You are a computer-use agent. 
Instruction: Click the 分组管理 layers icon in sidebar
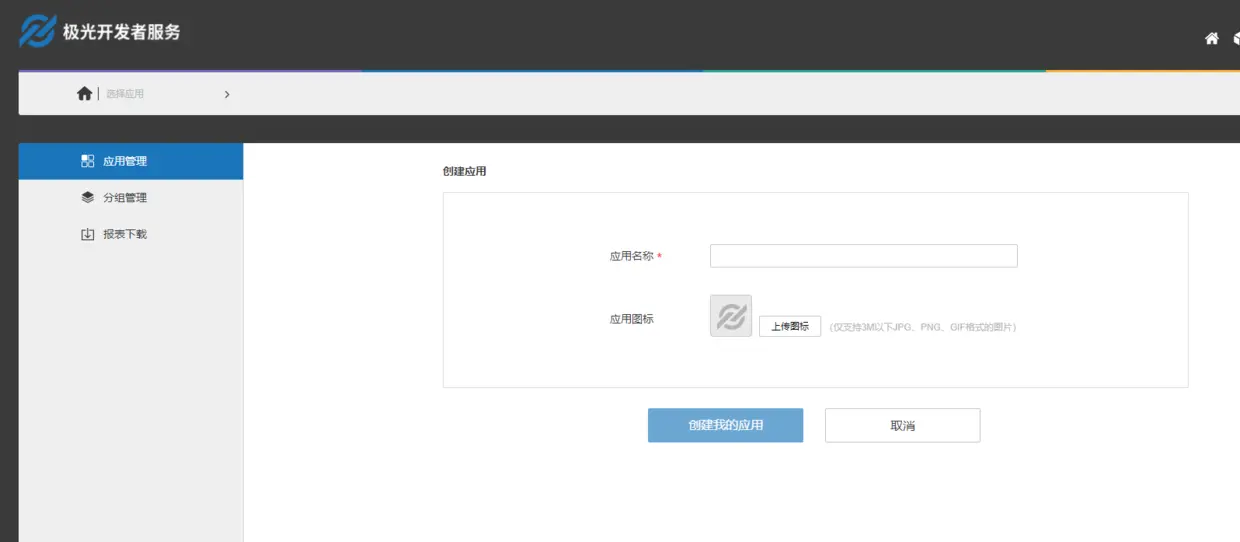pyautogui.click(x=88, y=197)
